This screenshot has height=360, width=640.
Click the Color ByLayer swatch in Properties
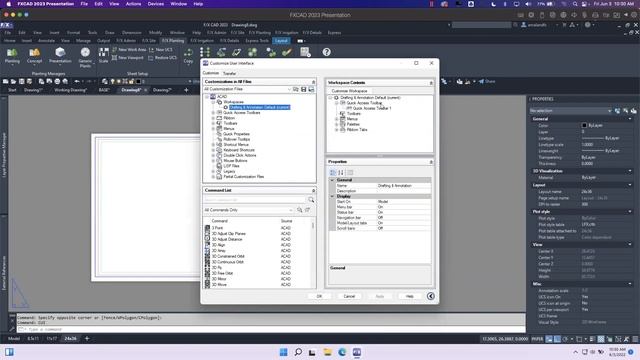(x=584, y=125)
